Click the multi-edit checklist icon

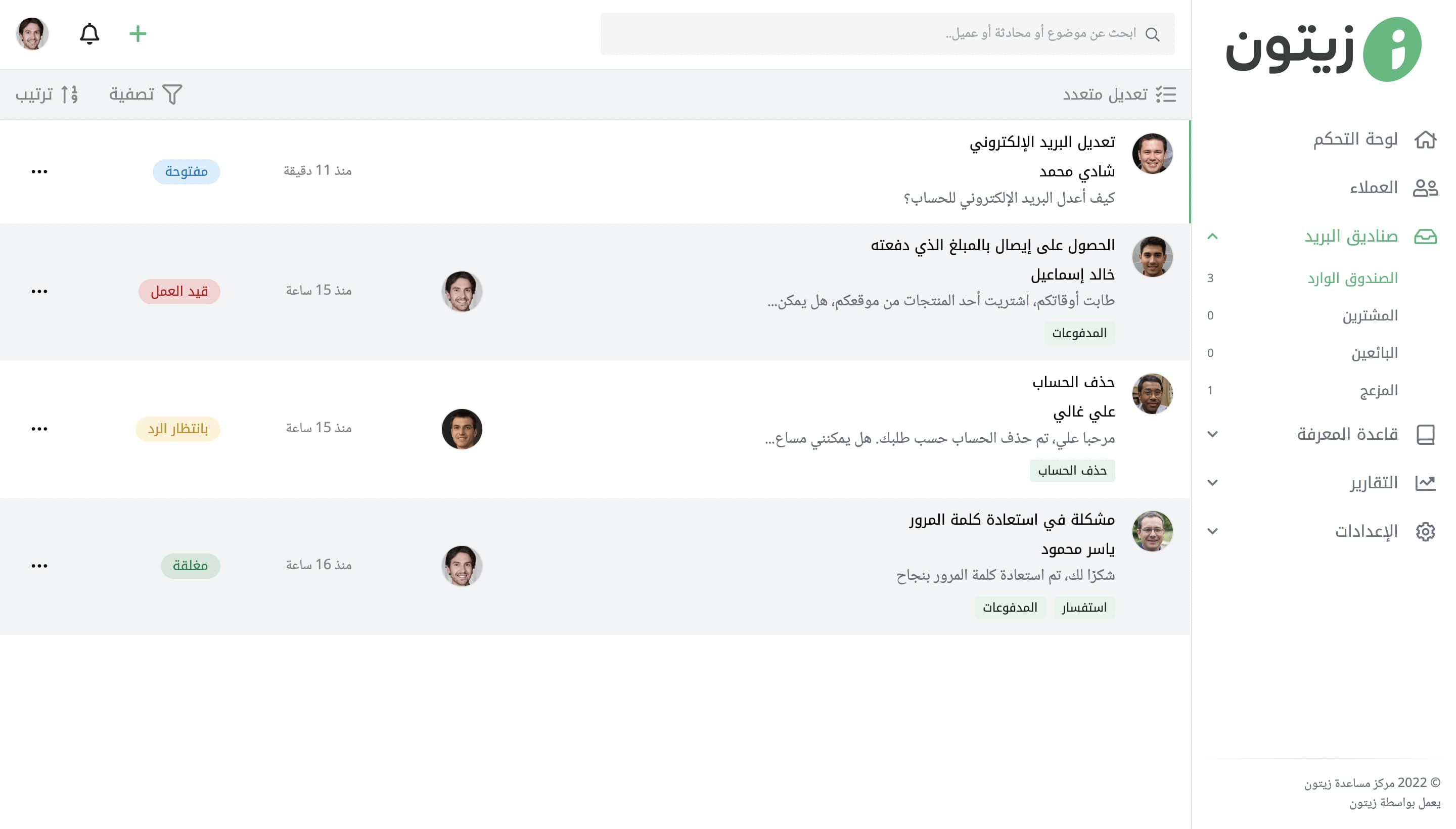pyautogui.click(x=1166, y=94)
